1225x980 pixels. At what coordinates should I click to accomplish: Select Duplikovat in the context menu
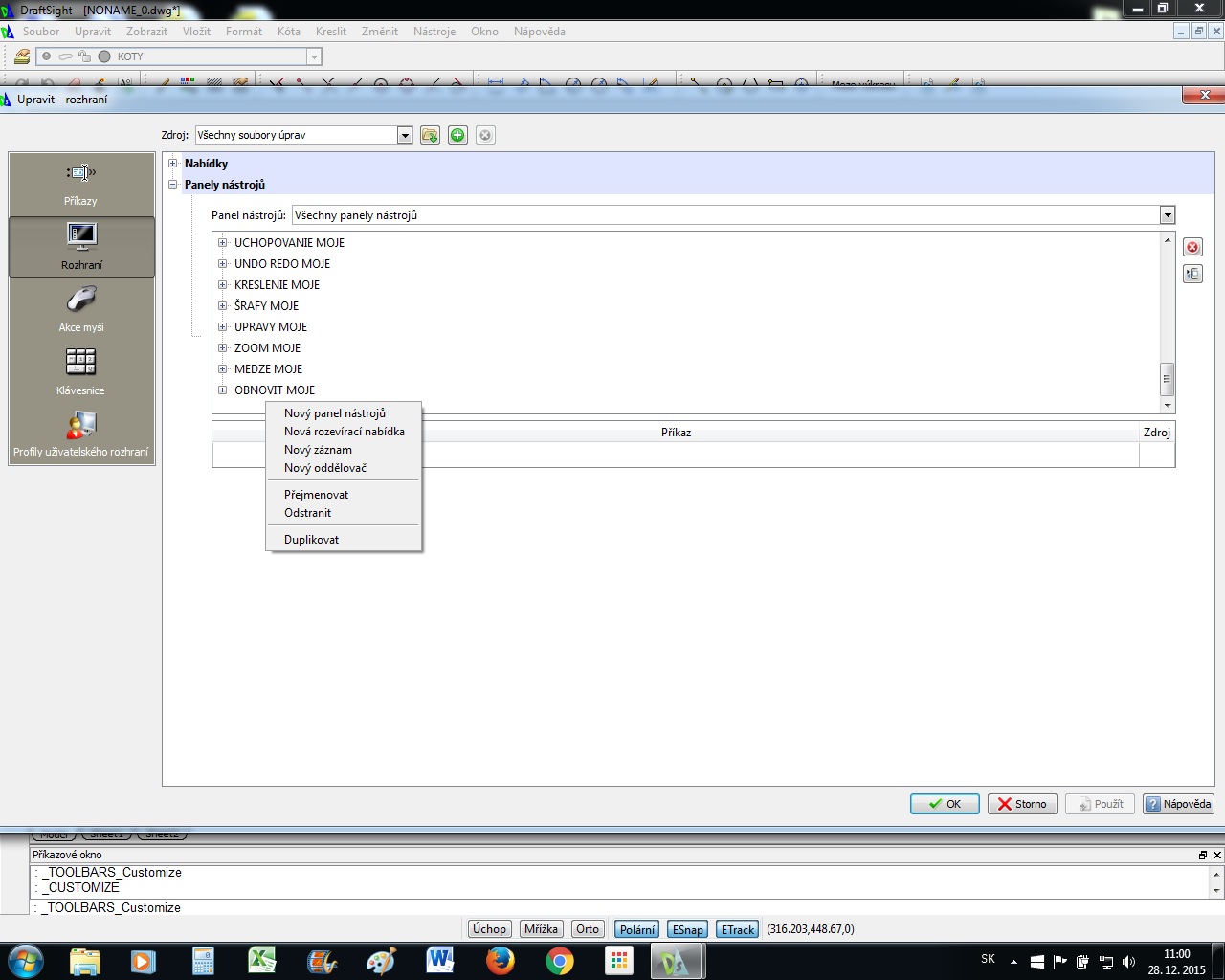tap(311, 540)
